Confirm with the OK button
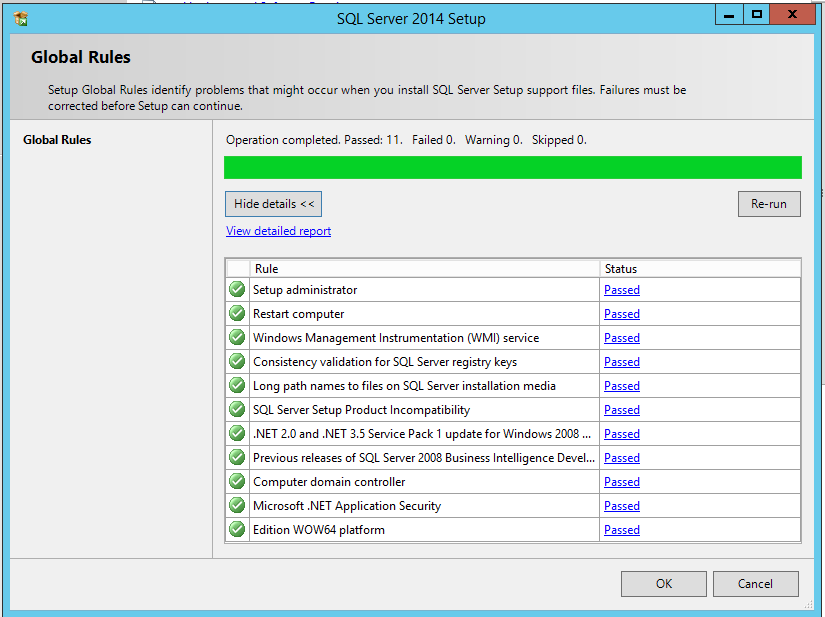Screen dimensions: 825x617 click(663, 584)
